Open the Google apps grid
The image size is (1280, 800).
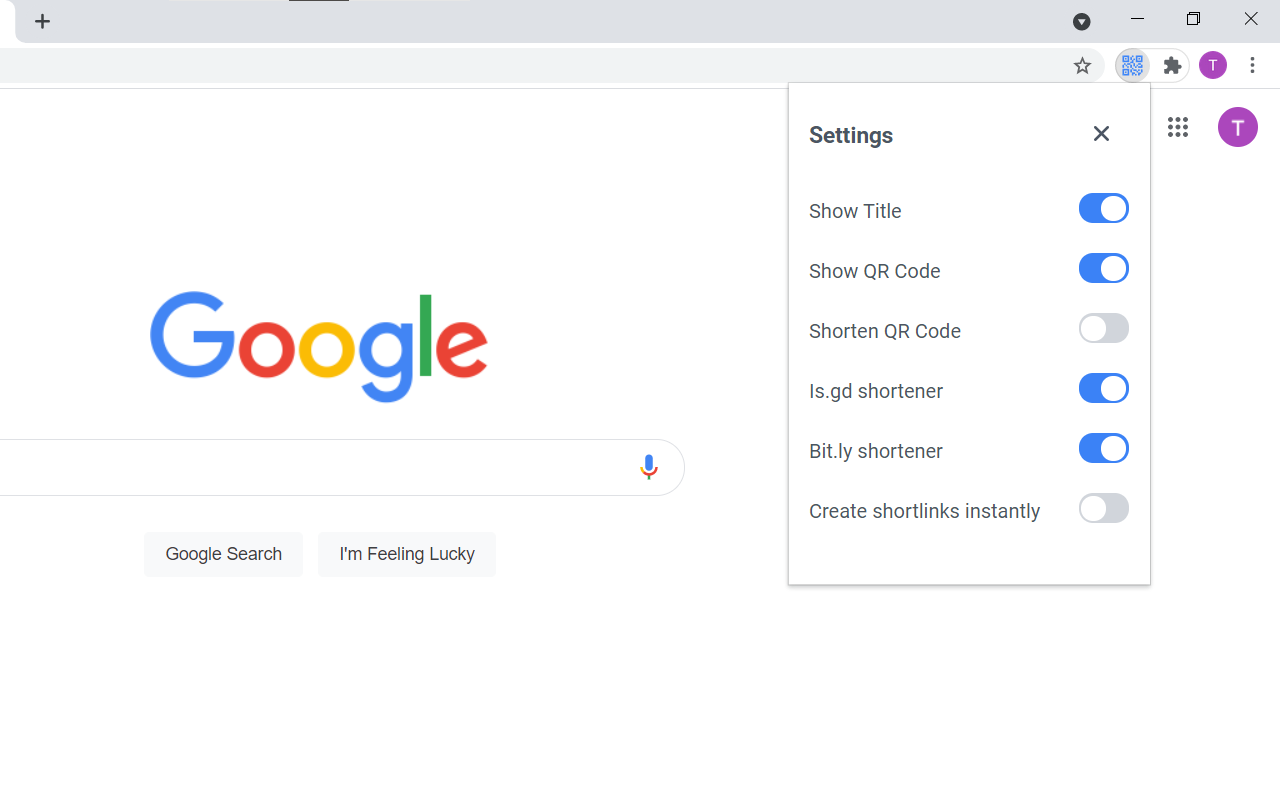pos(1178,127)
